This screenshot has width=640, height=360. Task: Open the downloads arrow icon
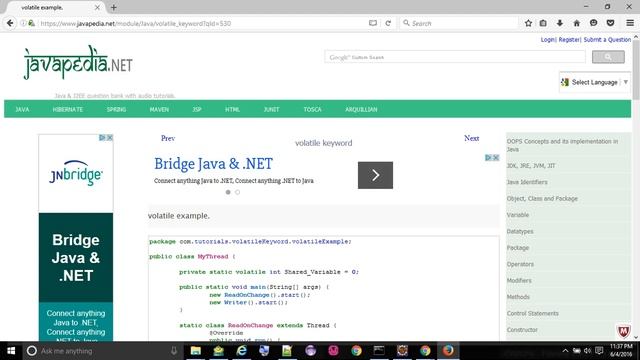[x=560, y=23]
